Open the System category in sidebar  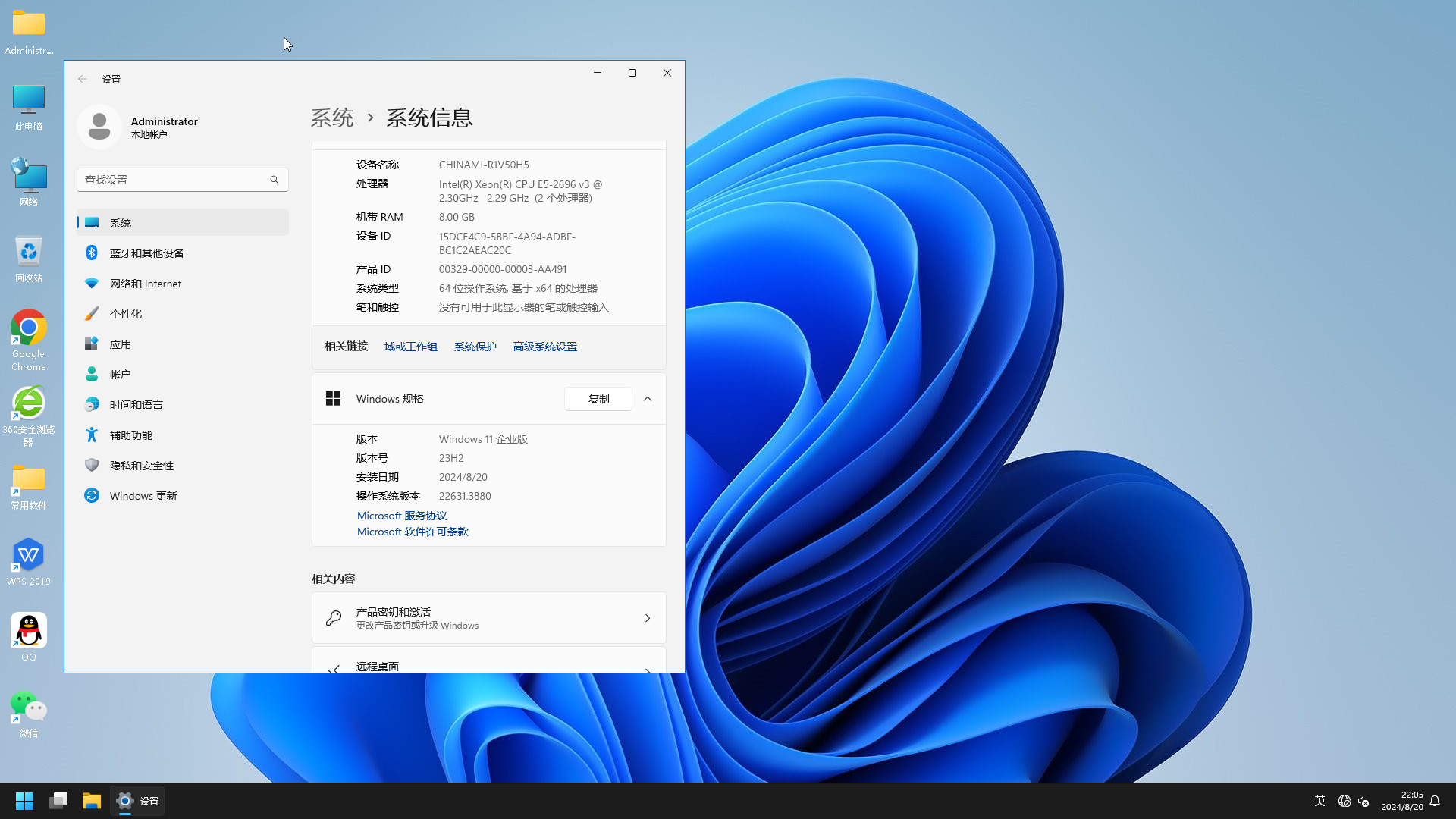182,222
